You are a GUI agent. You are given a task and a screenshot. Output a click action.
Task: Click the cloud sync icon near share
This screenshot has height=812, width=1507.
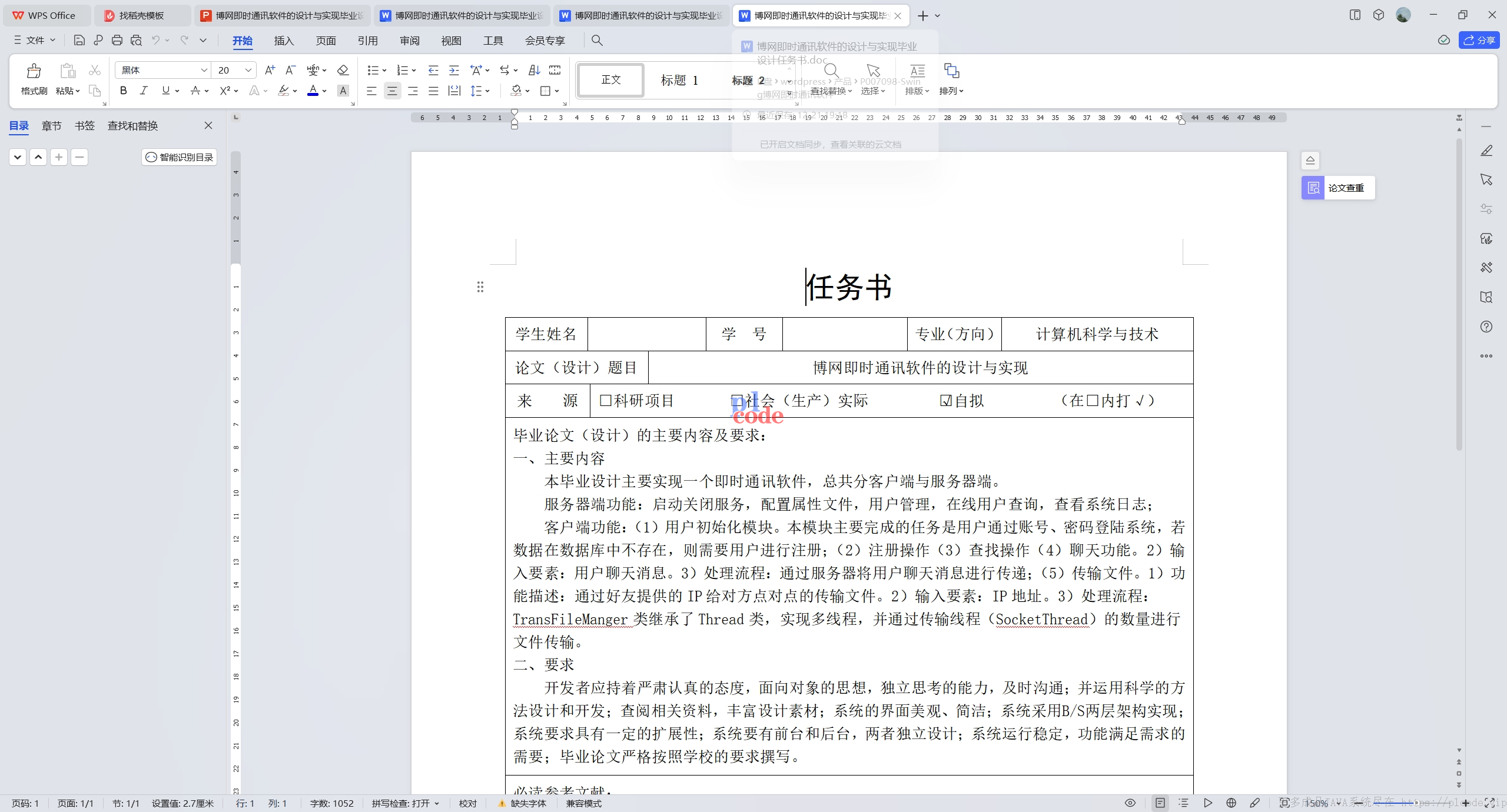click(1443, 40)
